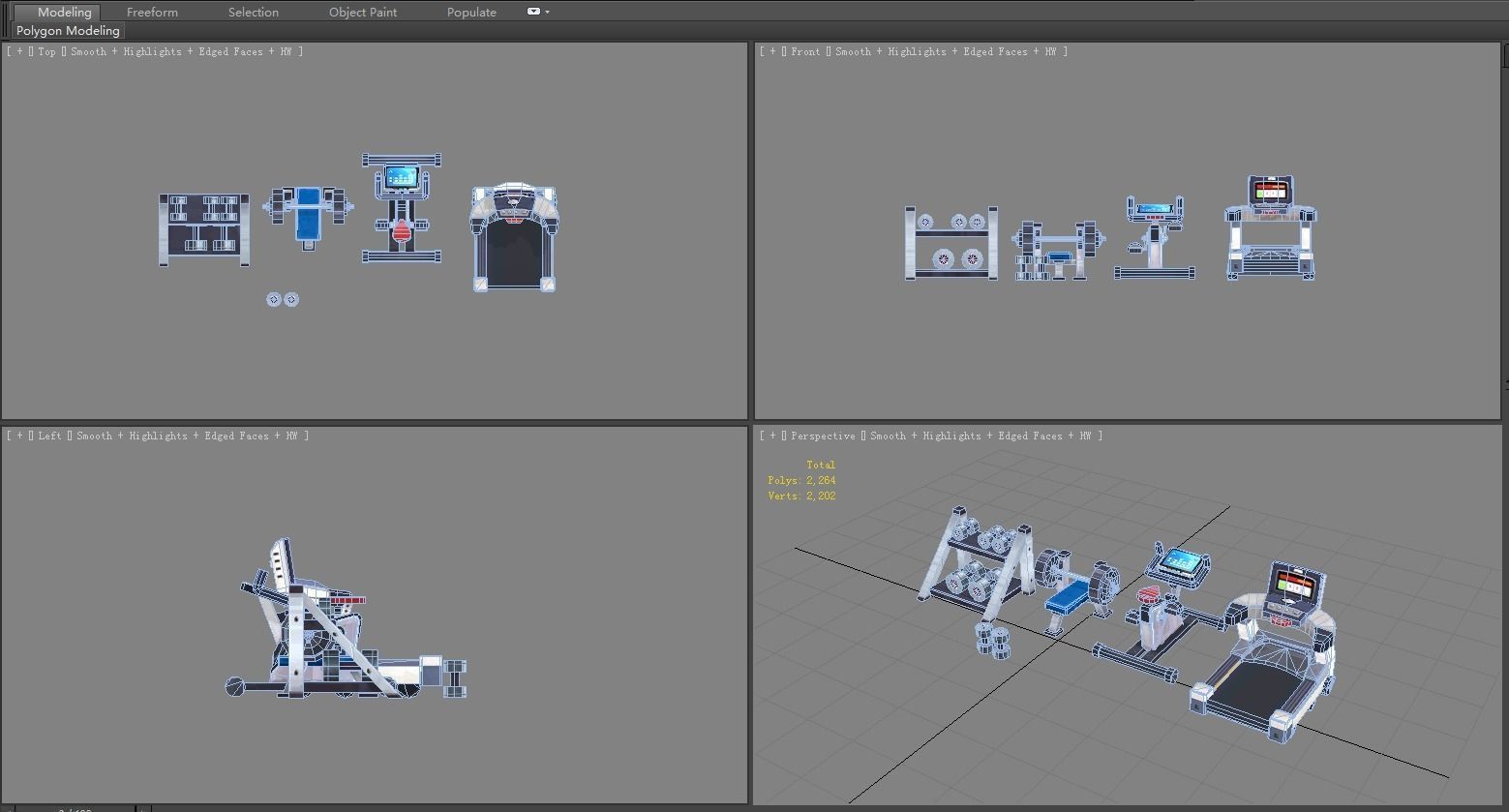1509x812 pixels.
Task: Click the Left viewport name label
Action: pos(49,436)
